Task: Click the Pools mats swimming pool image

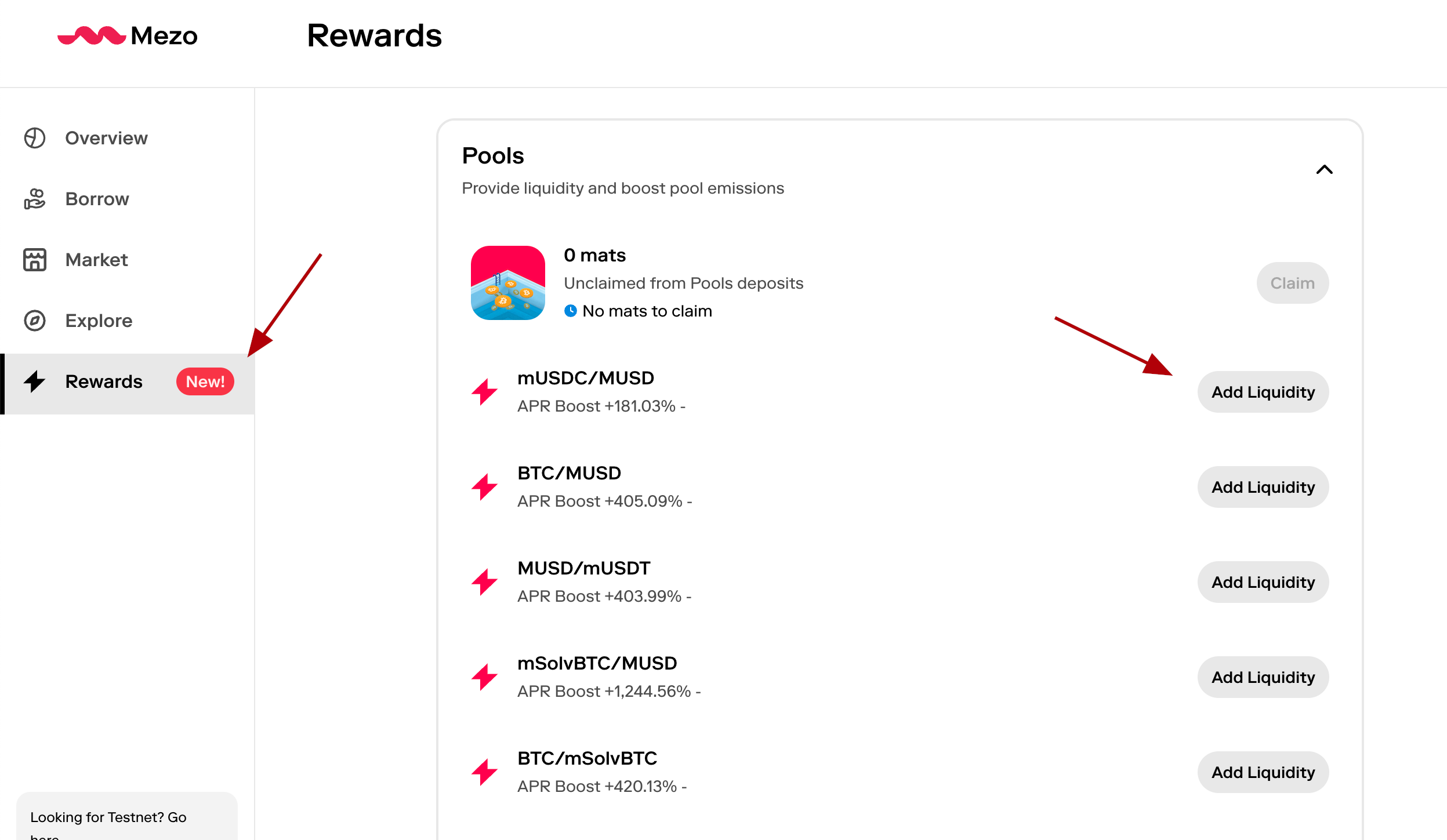Action: point(507,283)
